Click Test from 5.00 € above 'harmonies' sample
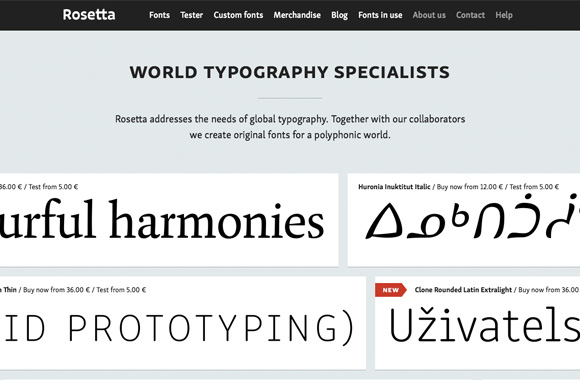This screenshot has height=380, width=580. [x=53, y=187]
